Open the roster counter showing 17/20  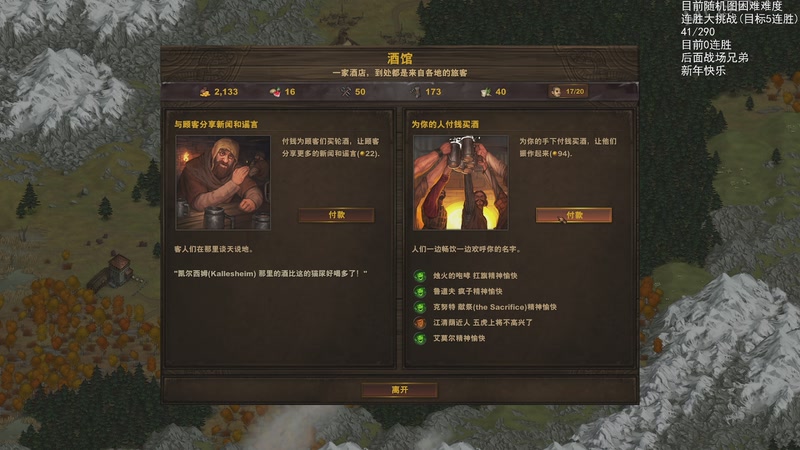coord(568,91)
